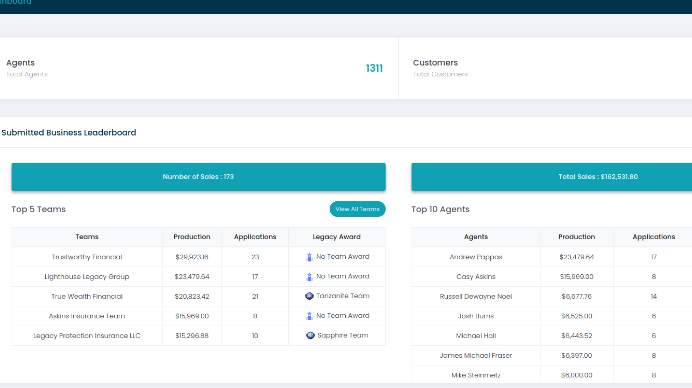The image size is (692, 388).
Task: Click production value $23,479.64 for Lighthouse Legacy Group
Action: (x=192, y=277)
